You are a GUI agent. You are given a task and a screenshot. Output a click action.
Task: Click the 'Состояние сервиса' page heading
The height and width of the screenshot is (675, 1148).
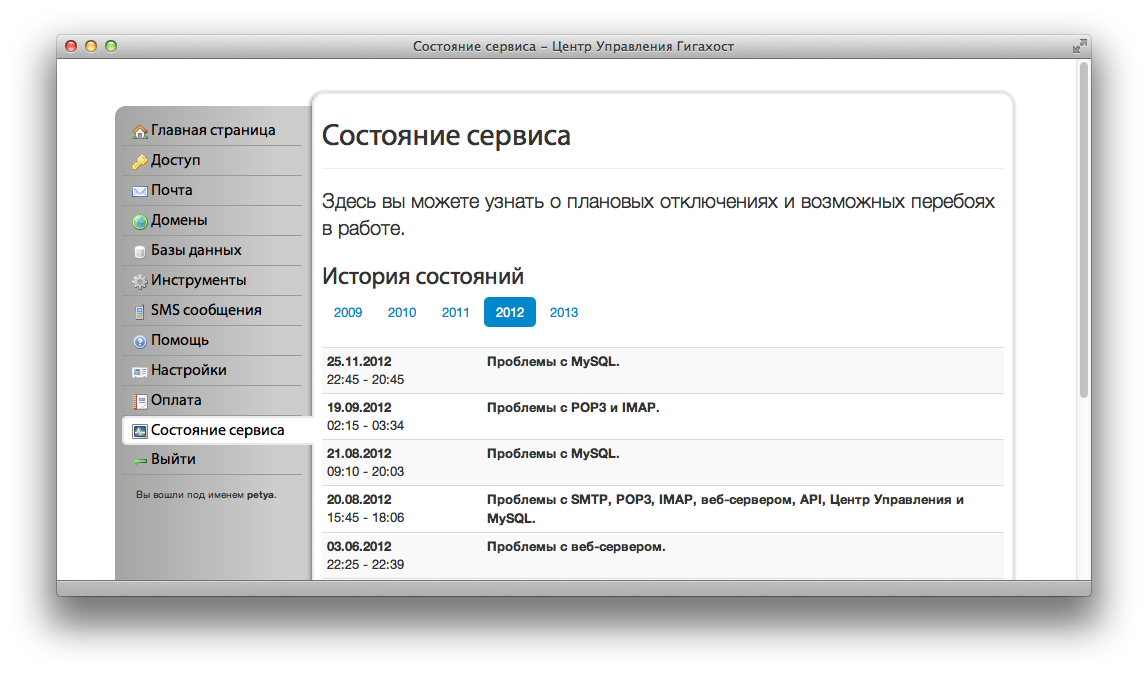coord(446,136)
